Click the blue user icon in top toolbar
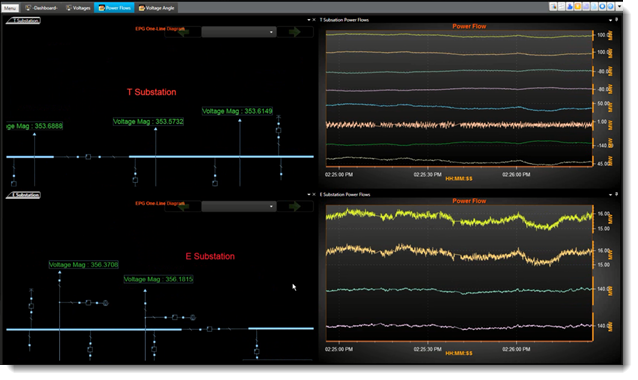638x380 pixels. (x=570, y=7)
